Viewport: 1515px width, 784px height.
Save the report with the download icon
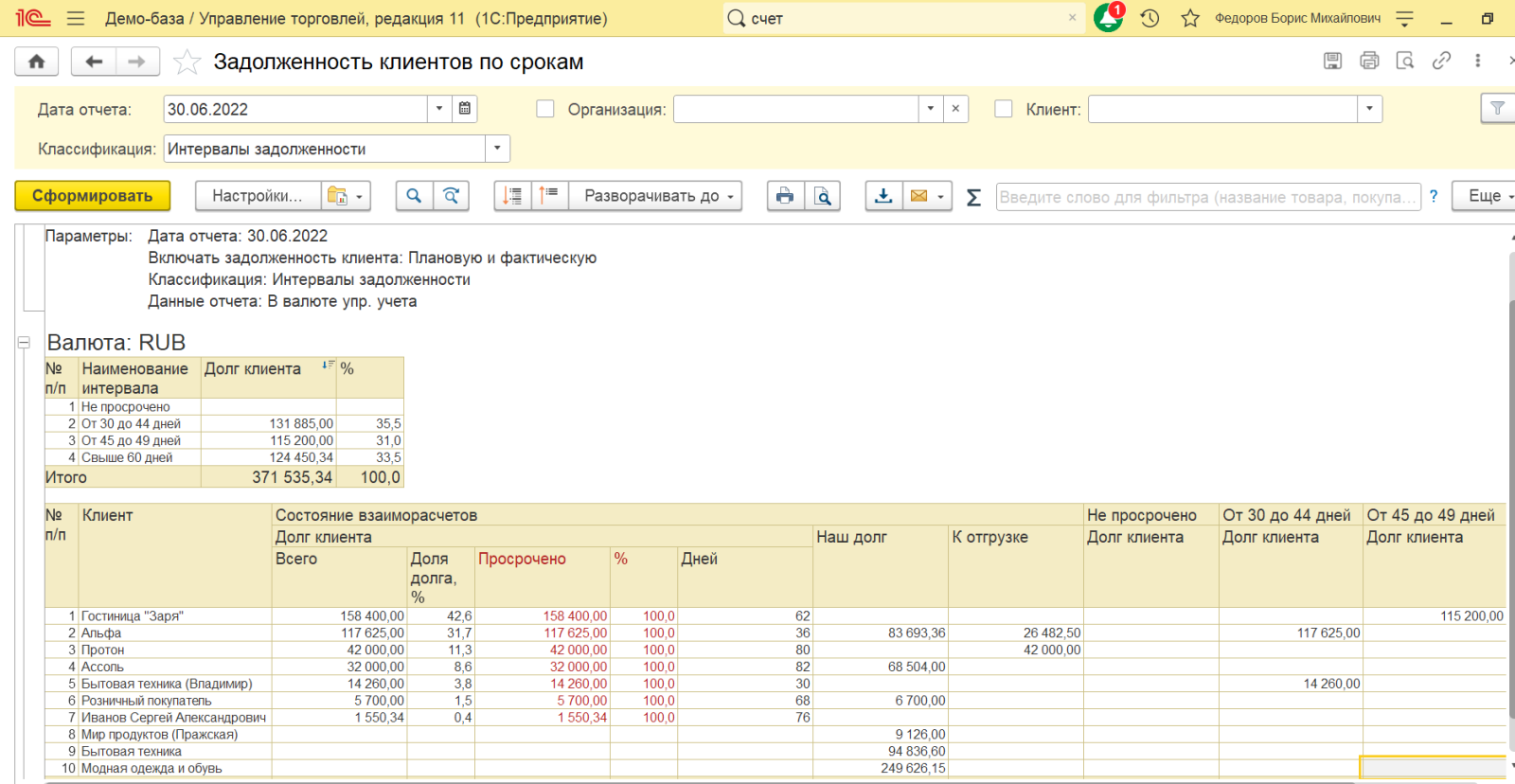pyautogui.click(x=882, y=196)
